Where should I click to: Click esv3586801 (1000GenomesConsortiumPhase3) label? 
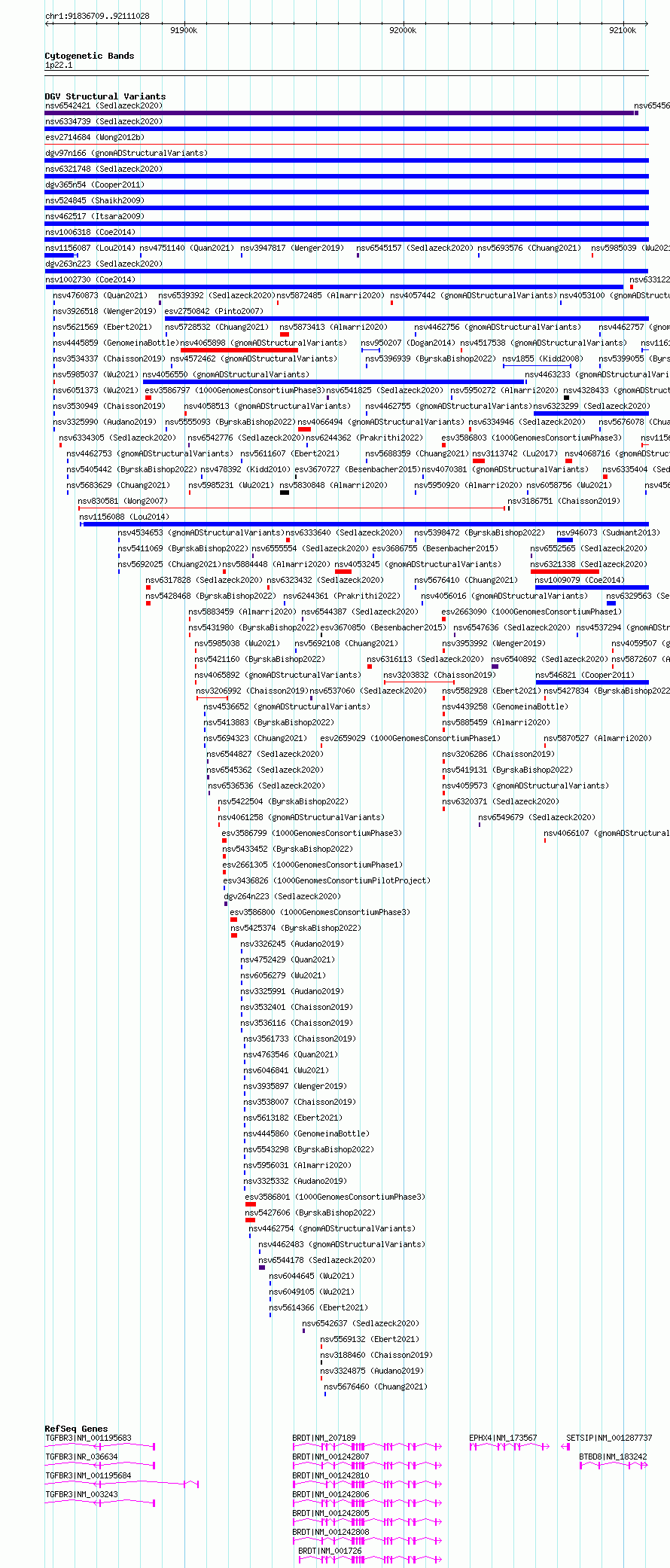(x=334, y=1197)
